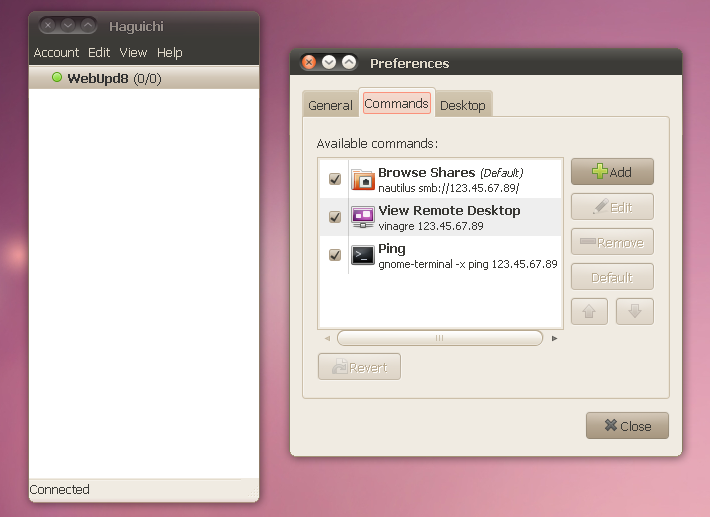Click the Connected status bar text

coord(59,489)
